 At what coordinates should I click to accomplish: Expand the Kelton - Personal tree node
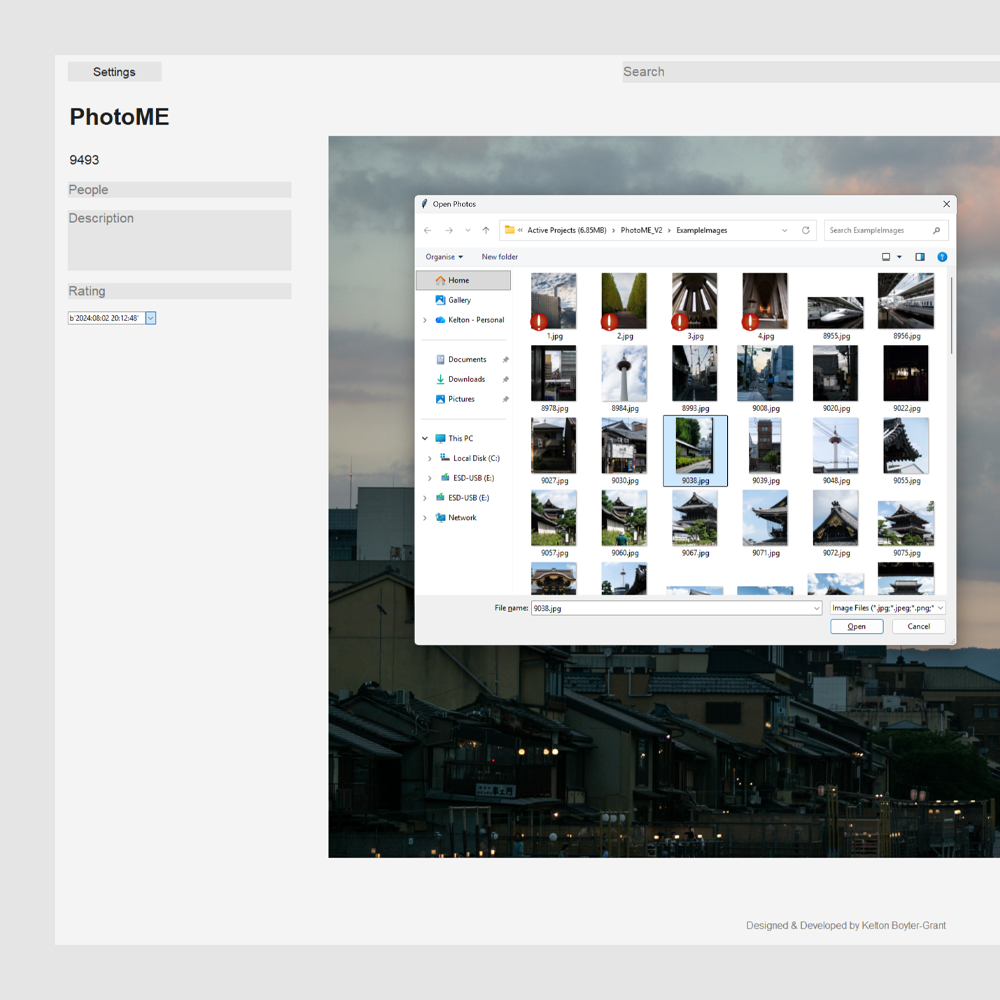tap(425, 320)
